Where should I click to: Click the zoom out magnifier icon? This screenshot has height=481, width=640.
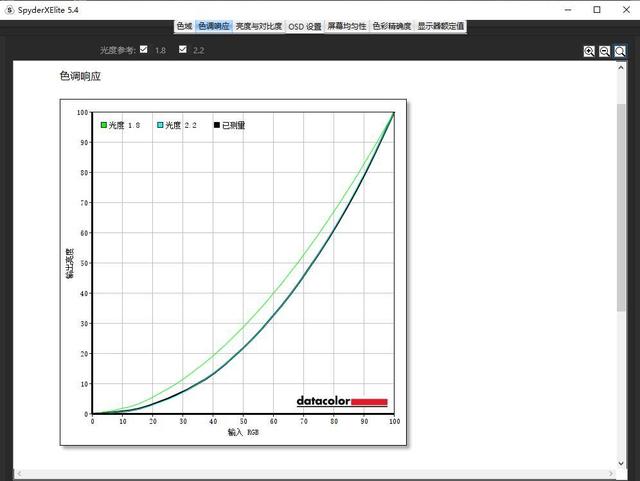(604, 51)
